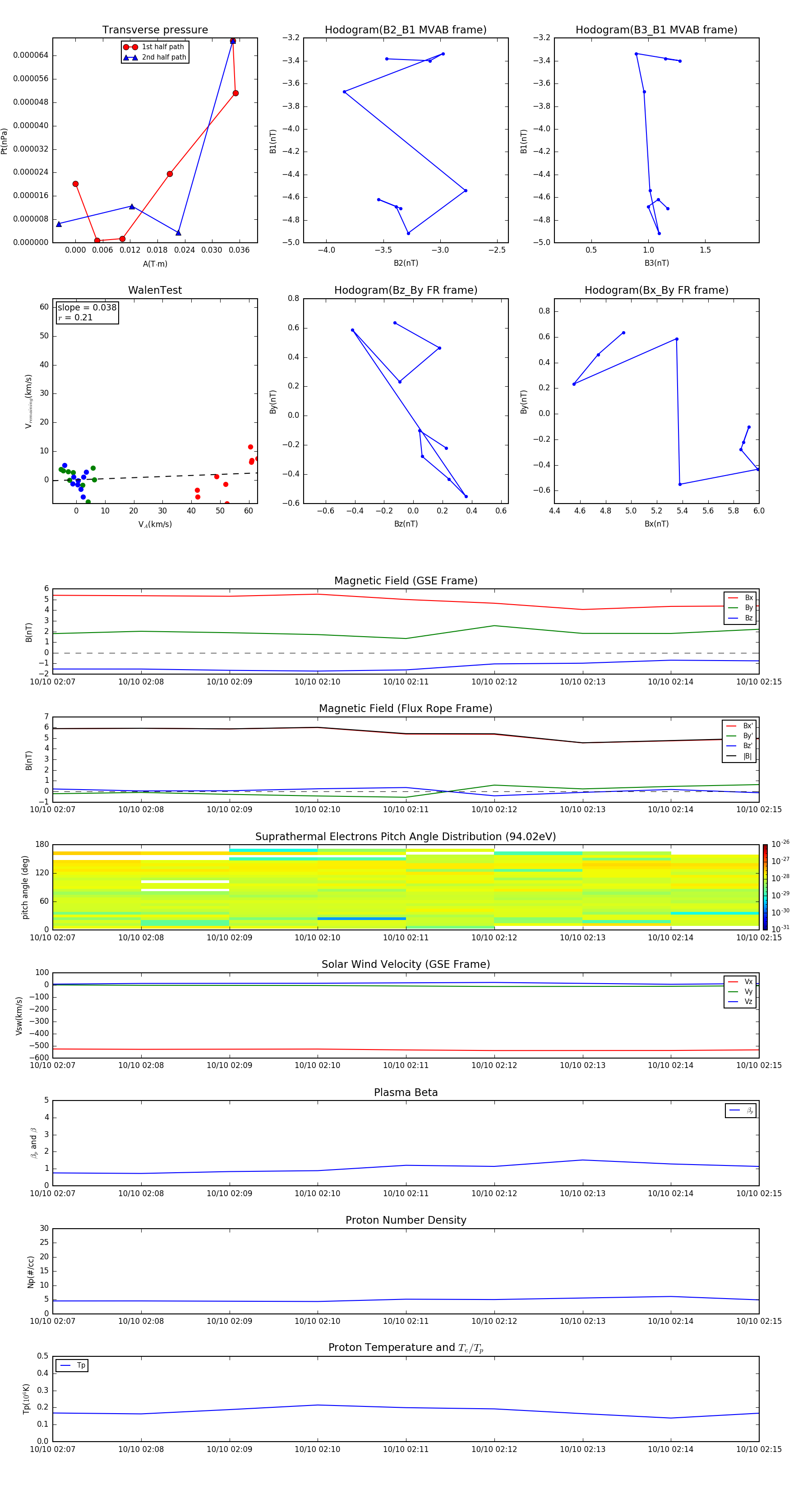This screenshot has width=812, height=1489.
Task: Click the 'Transverse pressure' plot title
Action: tap(155, 29)
